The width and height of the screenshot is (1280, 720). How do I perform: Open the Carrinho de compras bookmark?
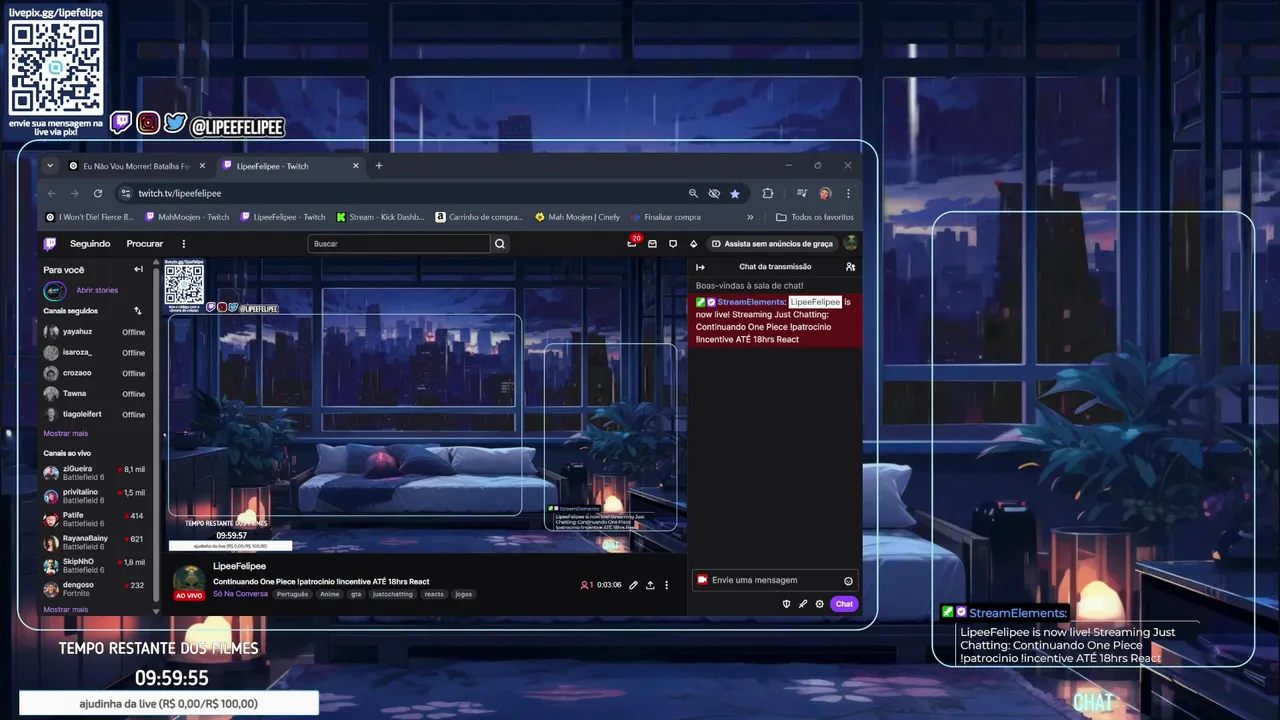(479, 217)
